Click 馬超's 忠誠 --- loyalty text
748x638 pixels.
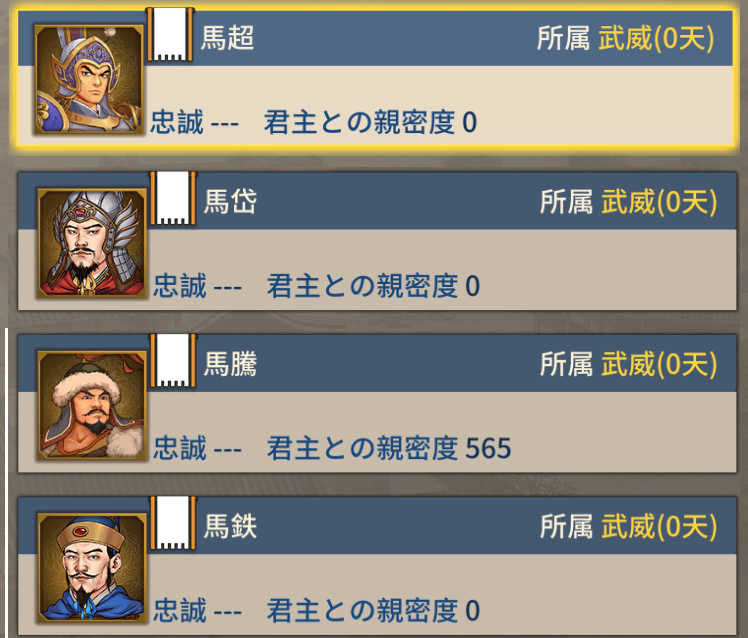click(195, 122)
